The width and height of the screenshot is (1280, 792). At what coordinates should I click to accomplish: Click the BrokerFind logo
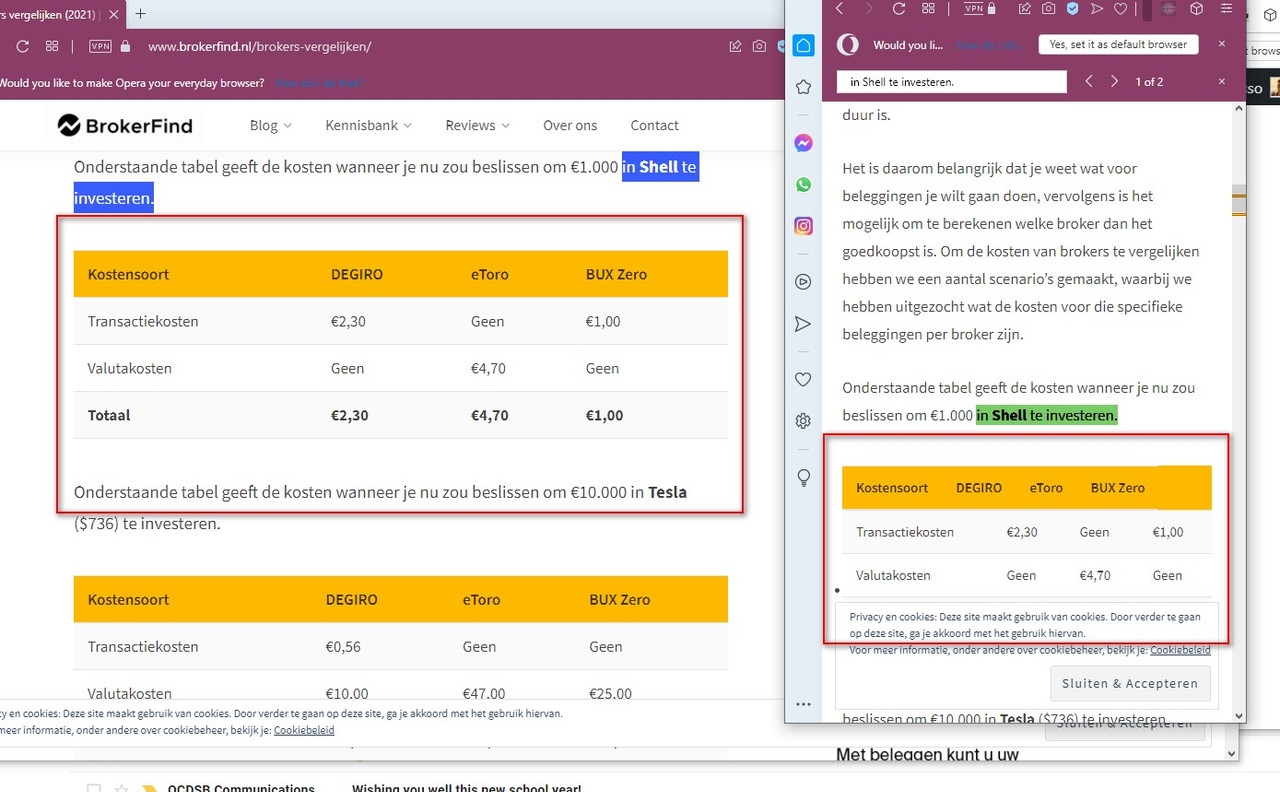(125, 125)
